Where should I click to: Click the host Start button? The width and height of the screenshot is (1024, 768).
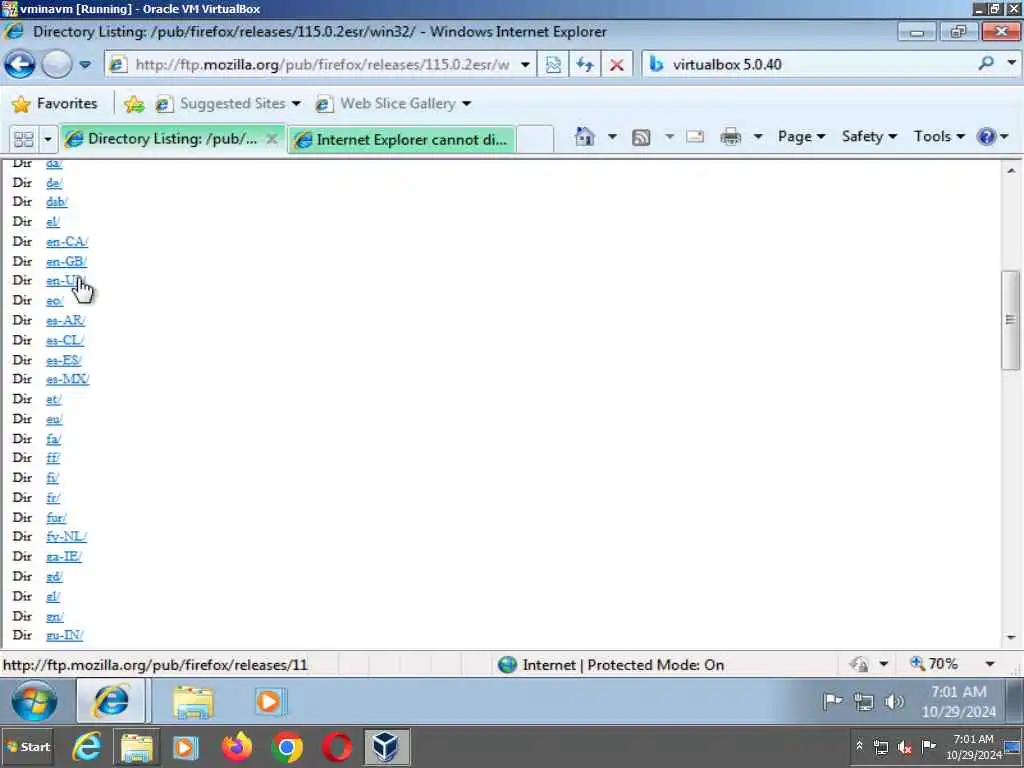tap(27, 747)
